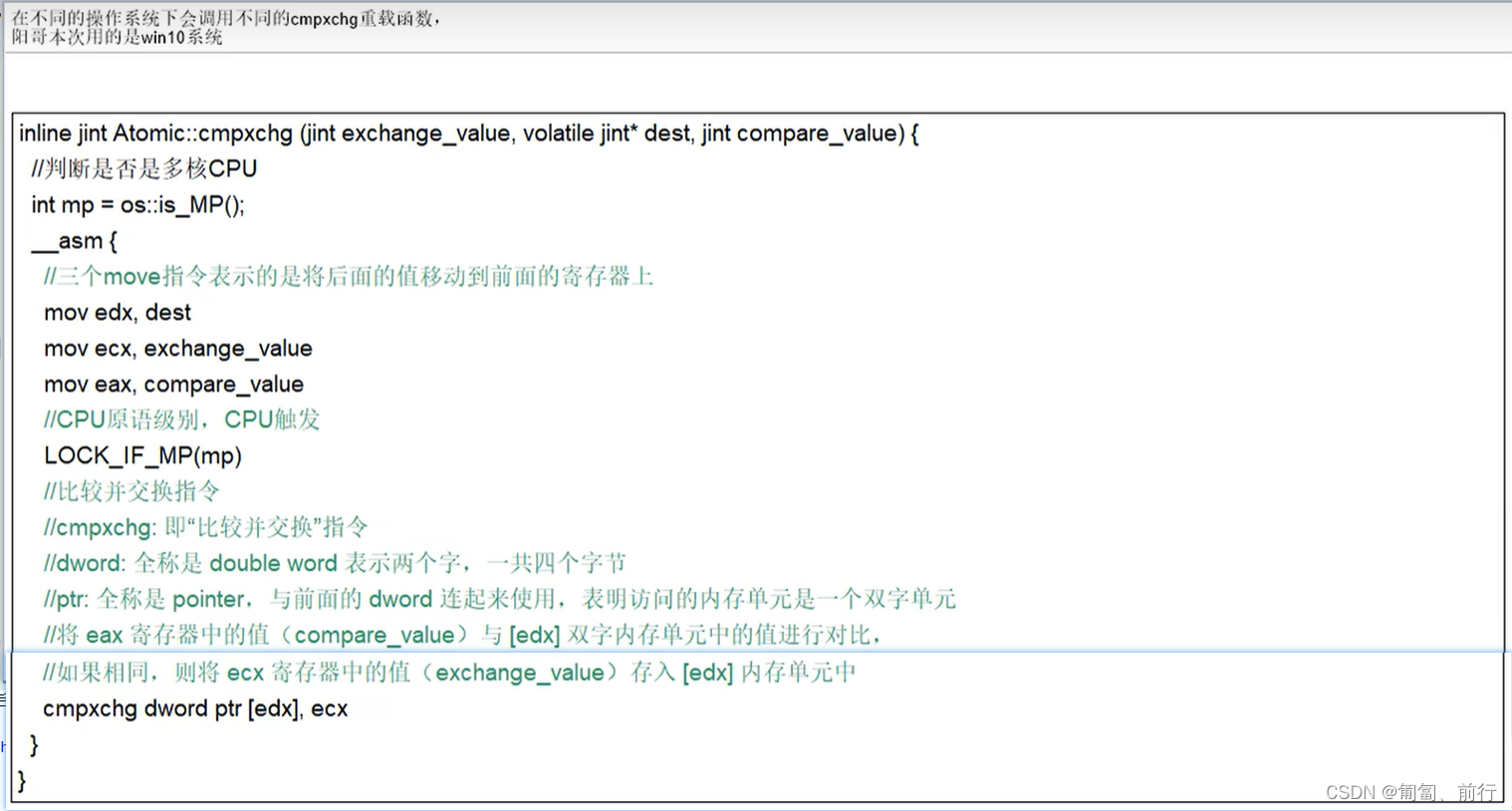
Task: Click the comment starting '//将 eax 寄存器中的值'
Action: coord(463,635)
